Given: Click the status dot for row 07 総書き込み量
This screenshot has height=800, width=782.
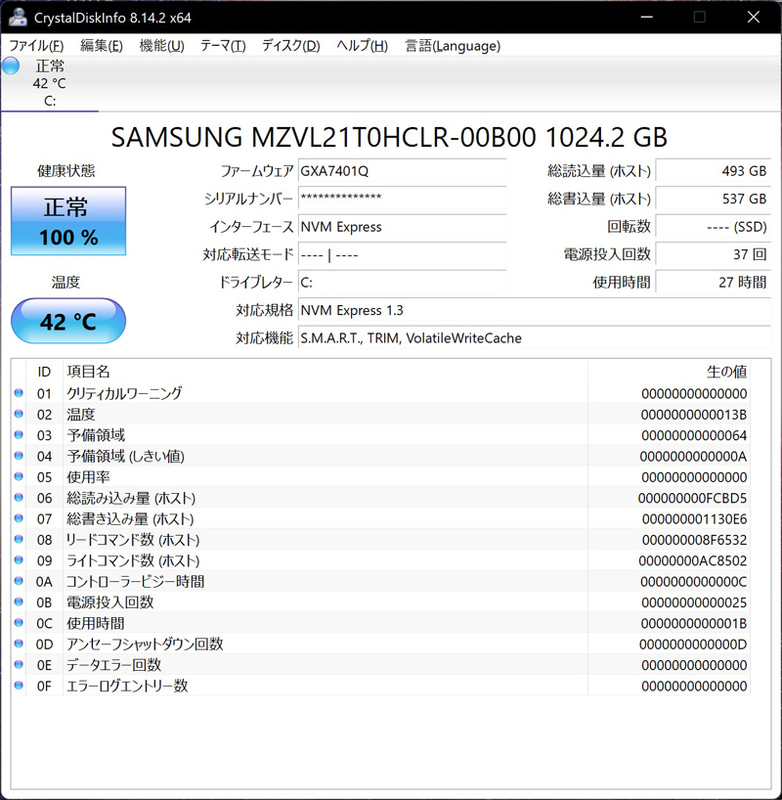Looking at the screenshot, I should 19,518.
